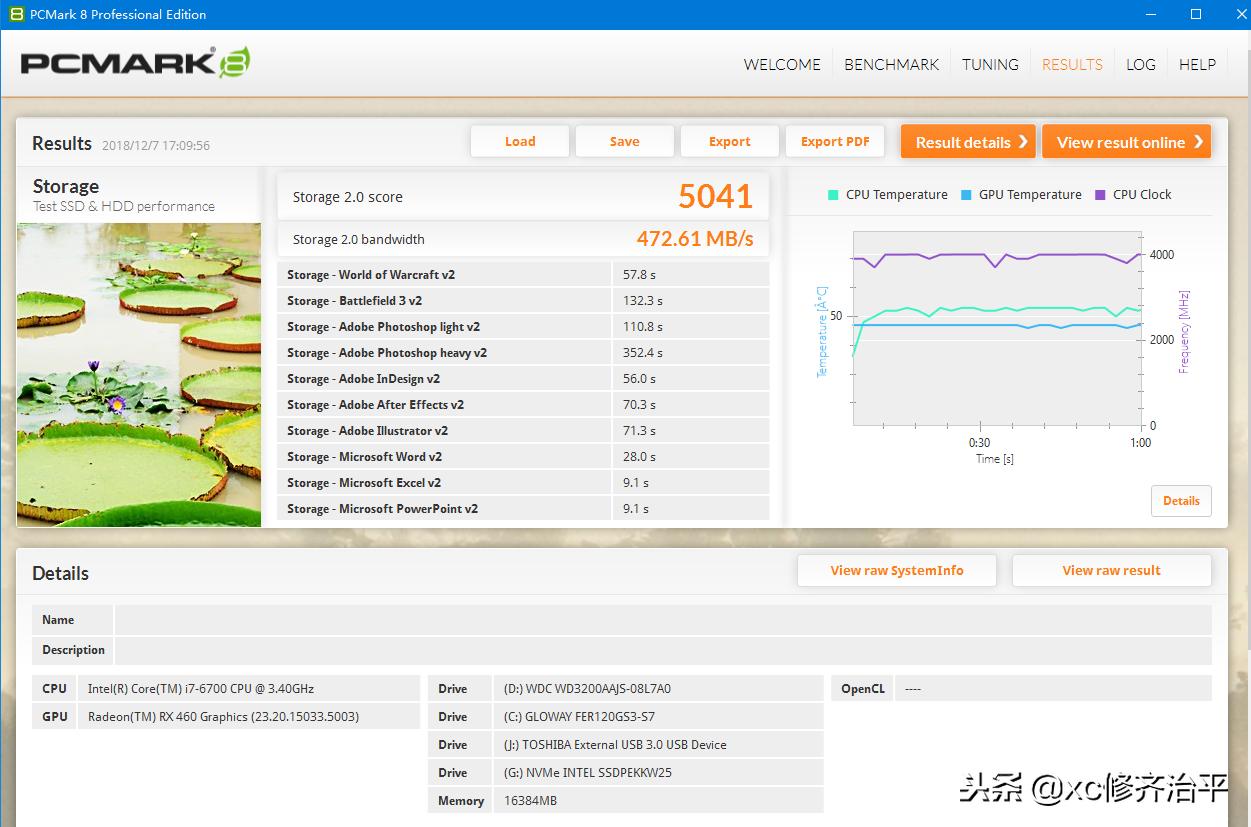Open Result details
The image size is (1251, 827).
pyautogui.click(x=969, y=142)
